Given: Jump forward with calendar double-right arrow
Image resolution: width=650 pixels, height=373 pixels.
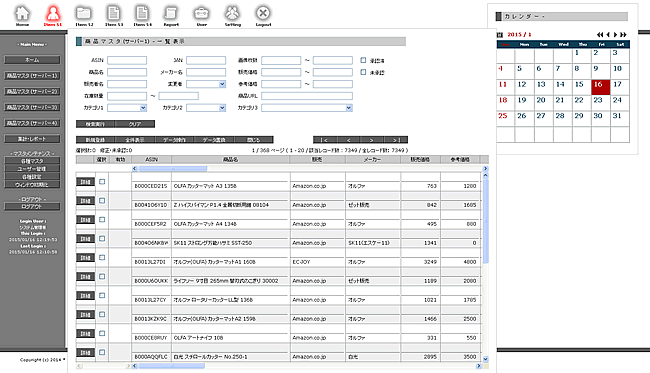Looking at the screenshot, I should pyautogui.click(x=623, y=35).
